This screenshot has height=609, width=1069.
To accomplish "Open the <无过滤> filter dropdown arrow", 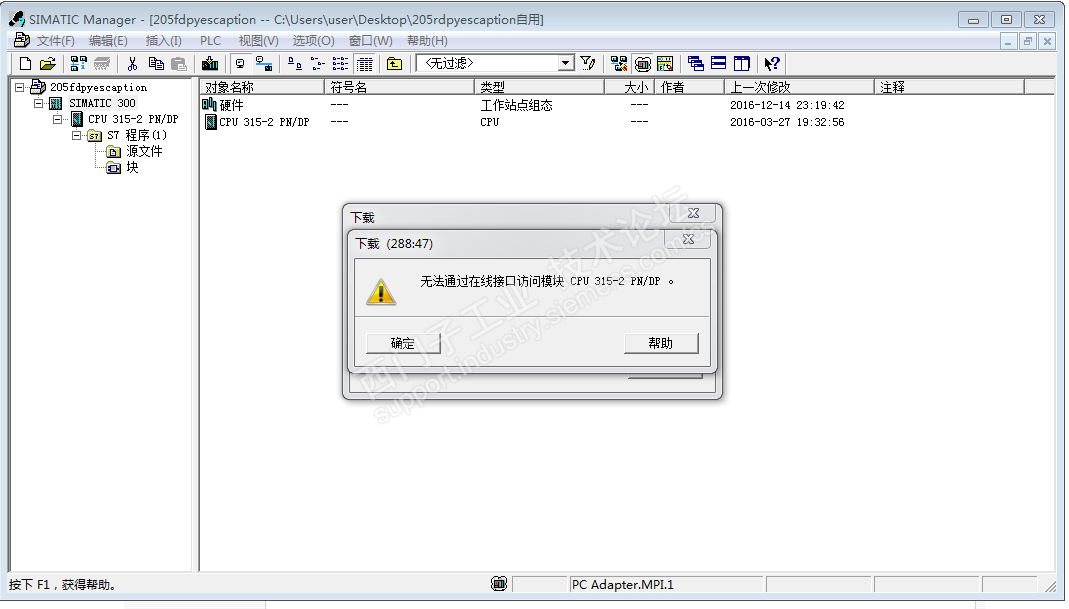I will pyautogui.click(x=565, y=63).
